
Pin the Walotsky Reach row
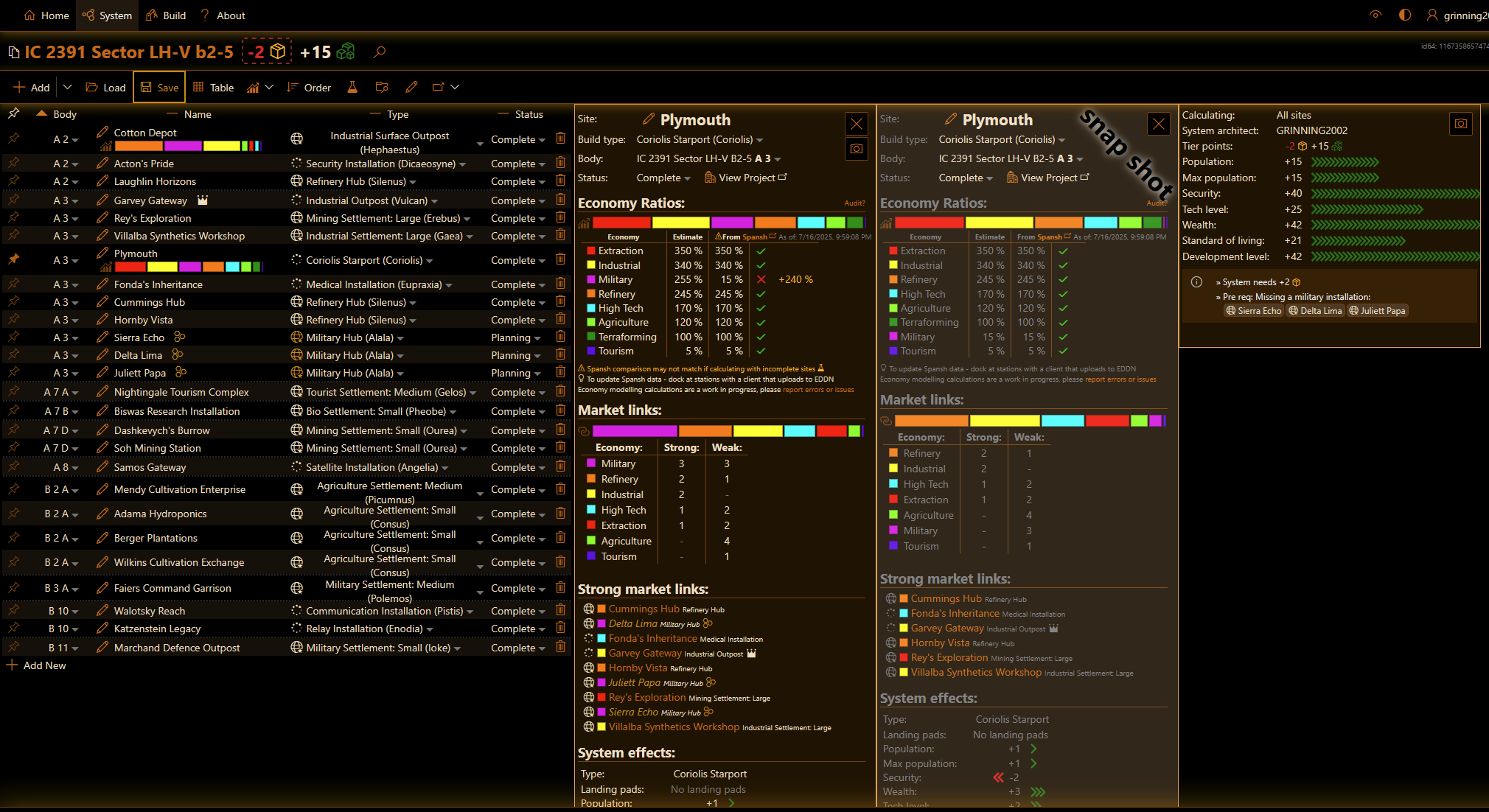[x=13, y=610]
